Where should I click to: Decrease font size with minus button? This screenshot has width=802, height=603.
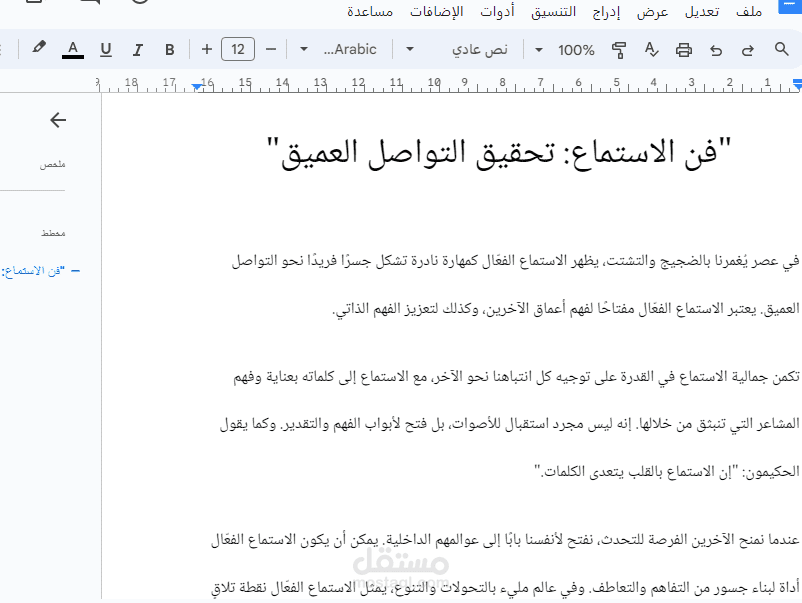[271, 50]
